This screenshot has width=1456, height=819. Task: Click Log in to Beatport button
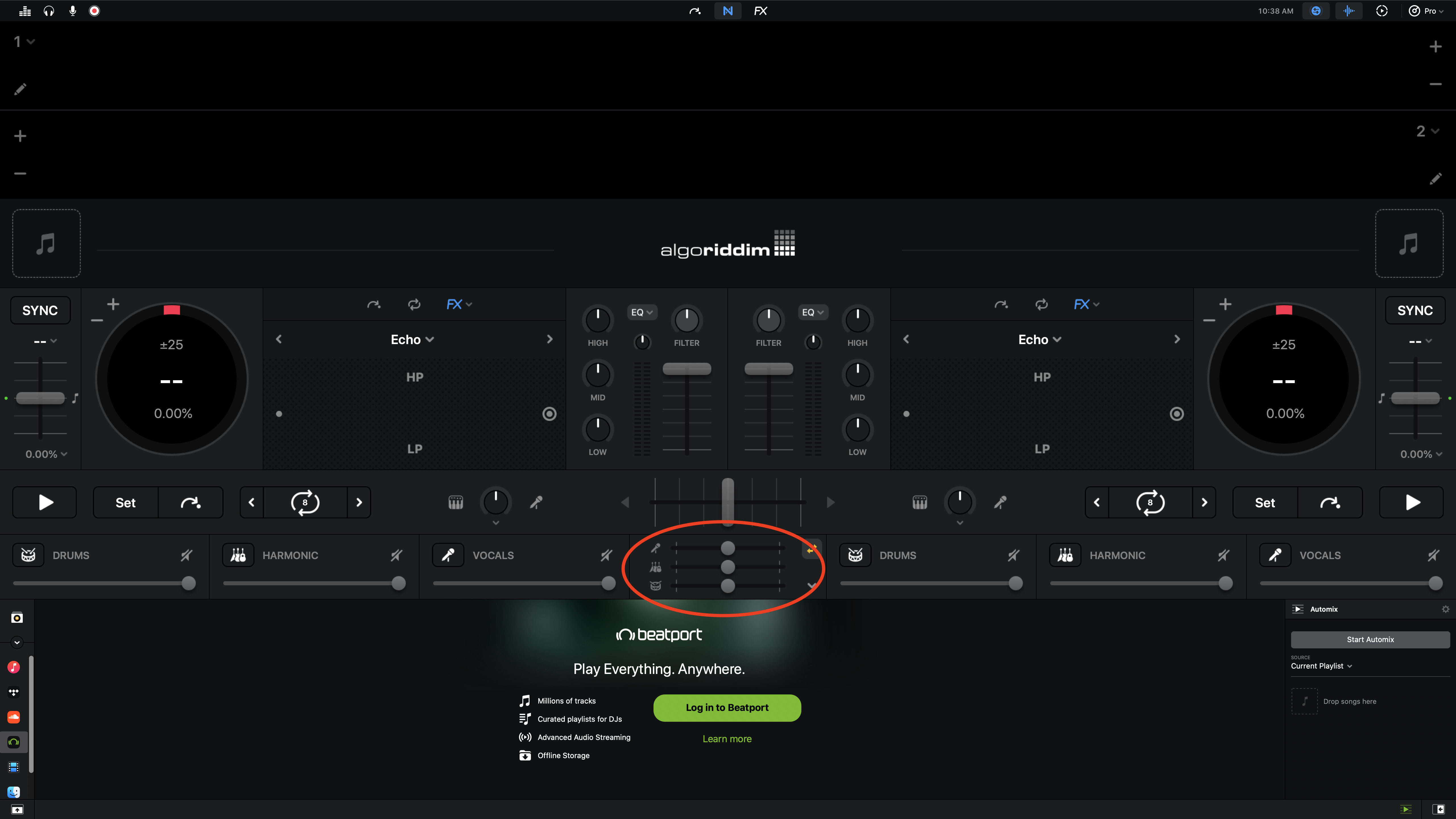pos(727,708)
